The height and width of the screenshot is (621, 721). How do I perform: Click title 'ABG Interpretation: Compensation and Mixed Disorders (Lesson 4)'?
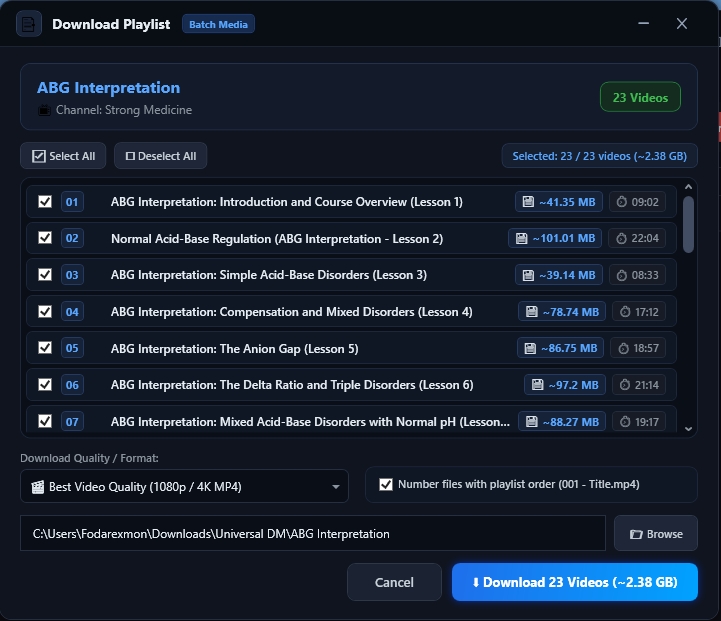point(292,312)
